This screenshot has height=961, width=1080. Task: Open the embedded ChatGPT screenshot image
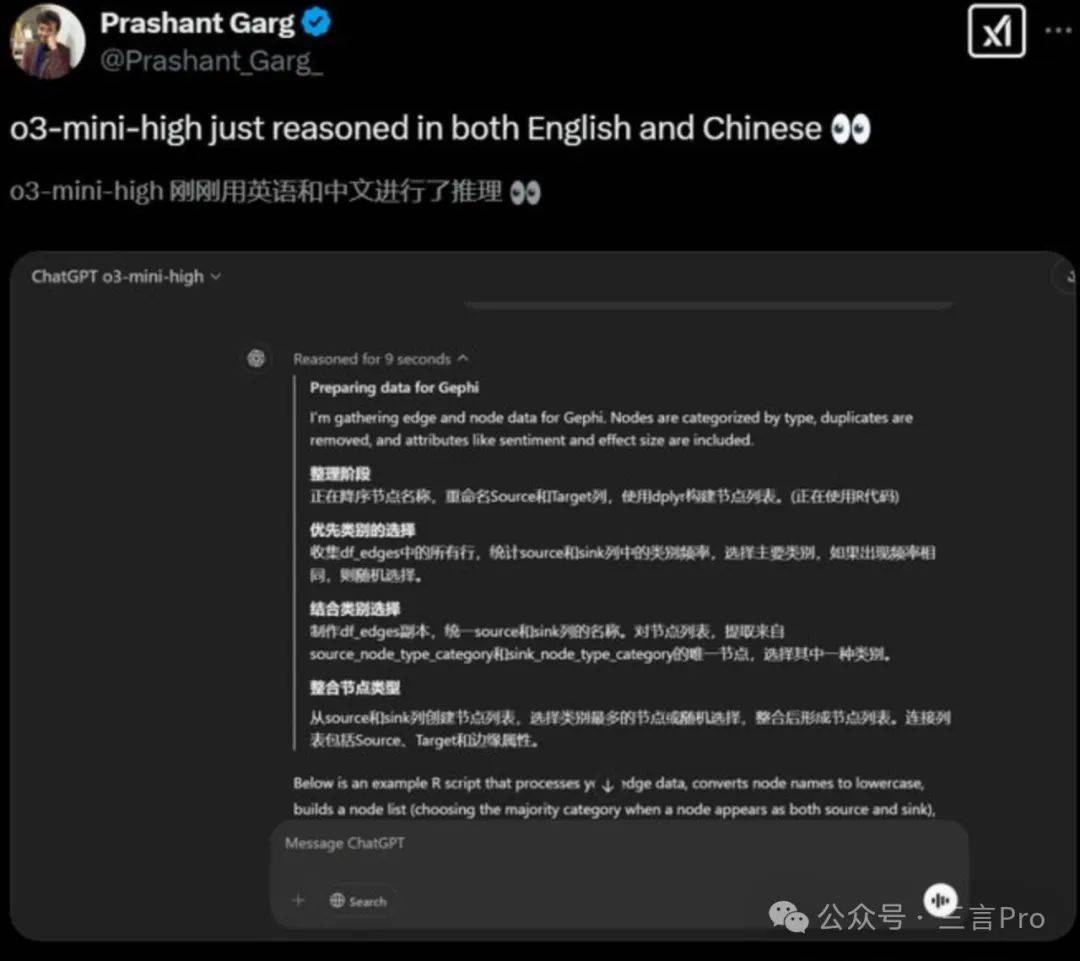[x=543, y=596]
